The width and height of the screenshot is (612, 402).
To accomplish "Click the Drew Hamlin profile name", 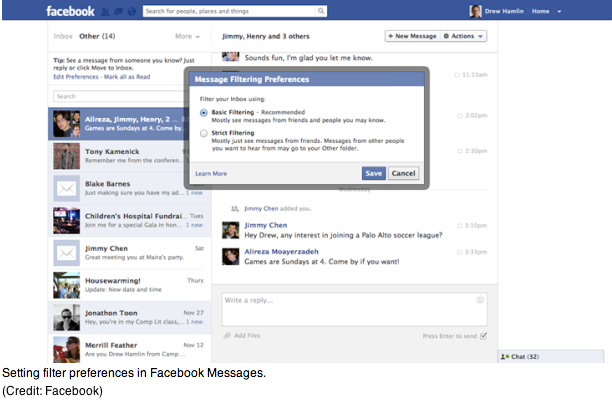I will point(504,11).
